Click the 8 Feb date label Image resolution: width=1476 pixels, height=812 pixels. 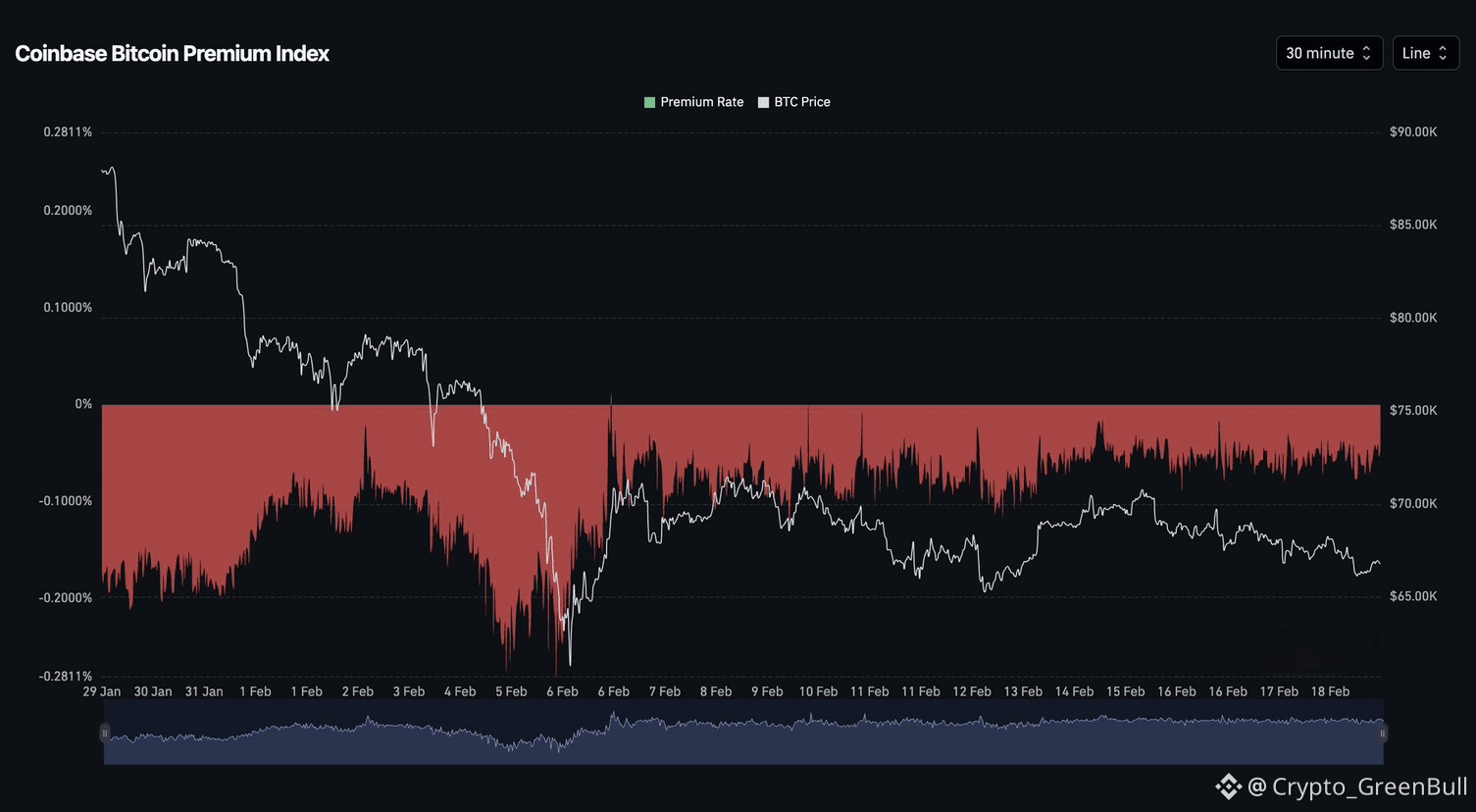(x=716, y=691)
